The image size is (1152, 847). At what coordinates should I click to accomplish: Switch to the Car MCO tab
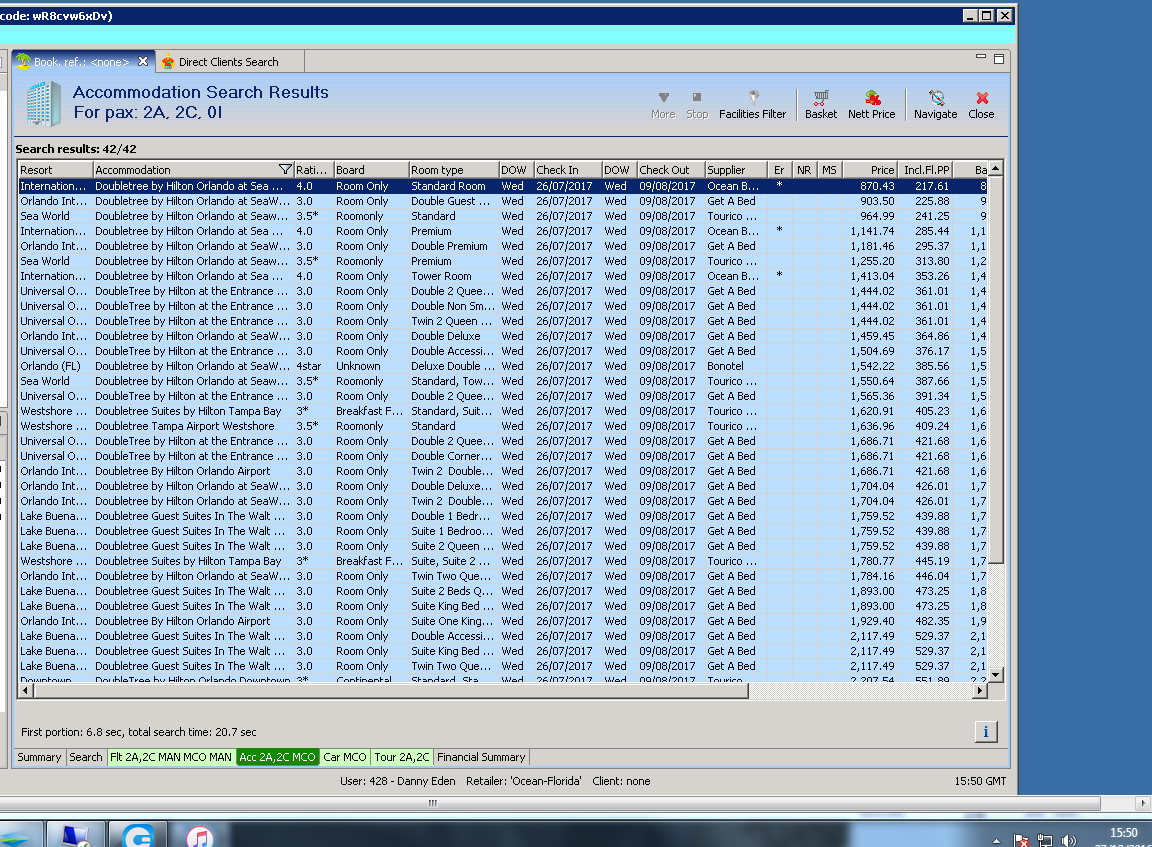click(345, 757)
